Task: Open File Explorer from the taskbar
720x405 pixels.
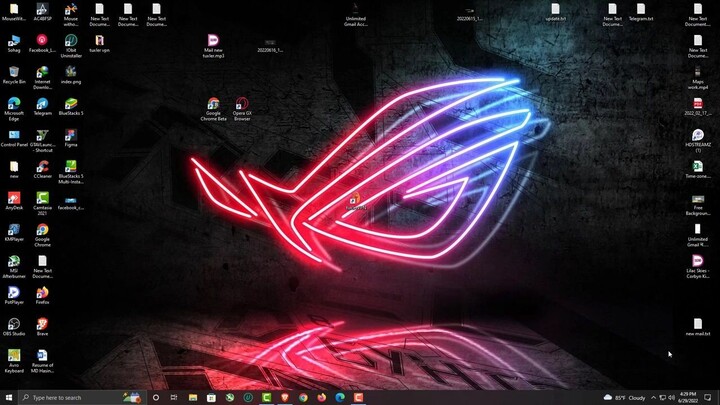Action: (193, 397)
